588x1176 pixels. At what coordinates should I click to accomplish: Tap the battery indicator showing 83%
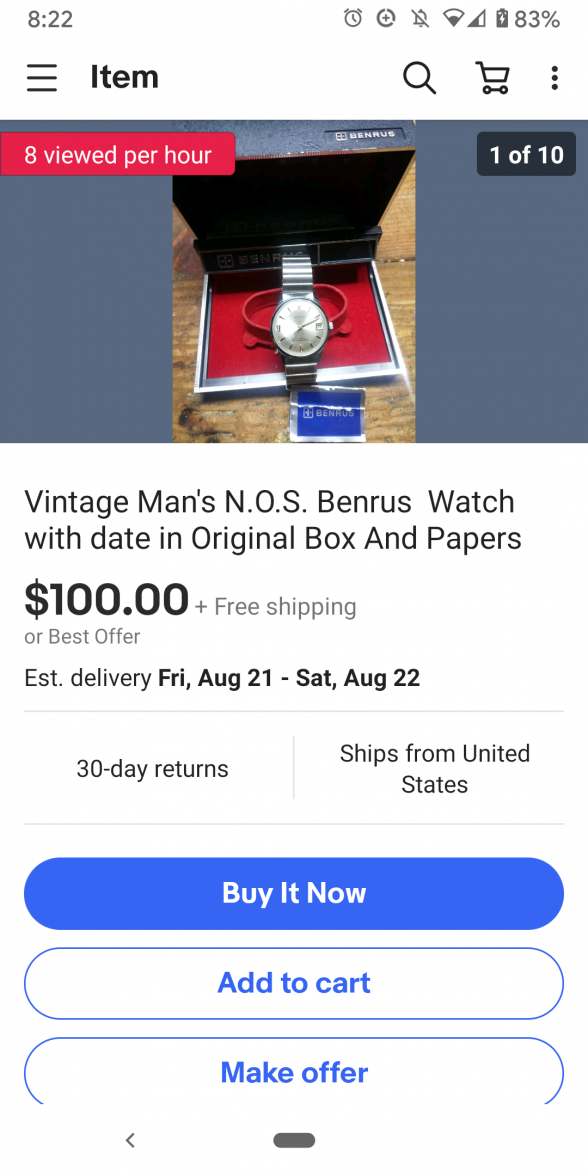528,19
